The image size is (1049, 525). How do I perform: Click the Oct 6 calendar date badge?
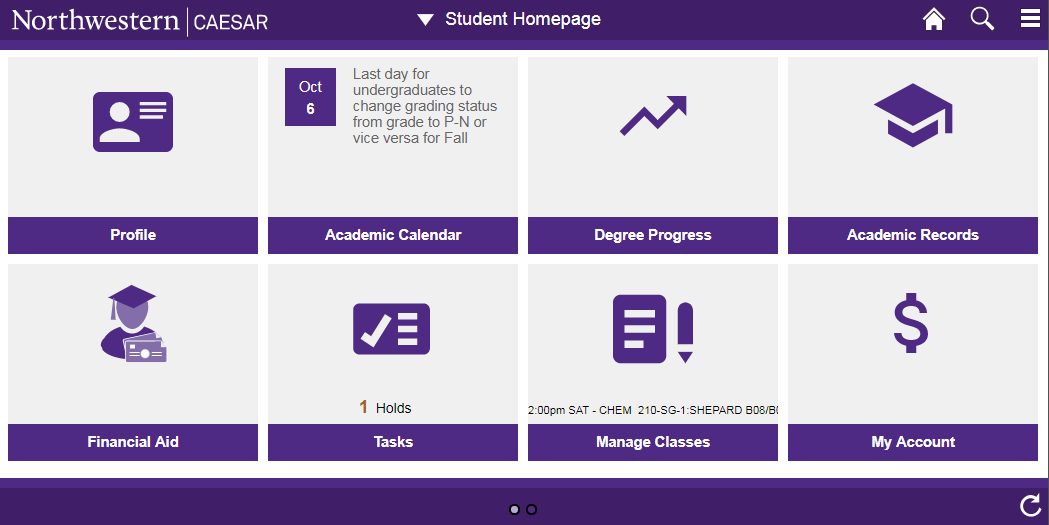point(310,97)
